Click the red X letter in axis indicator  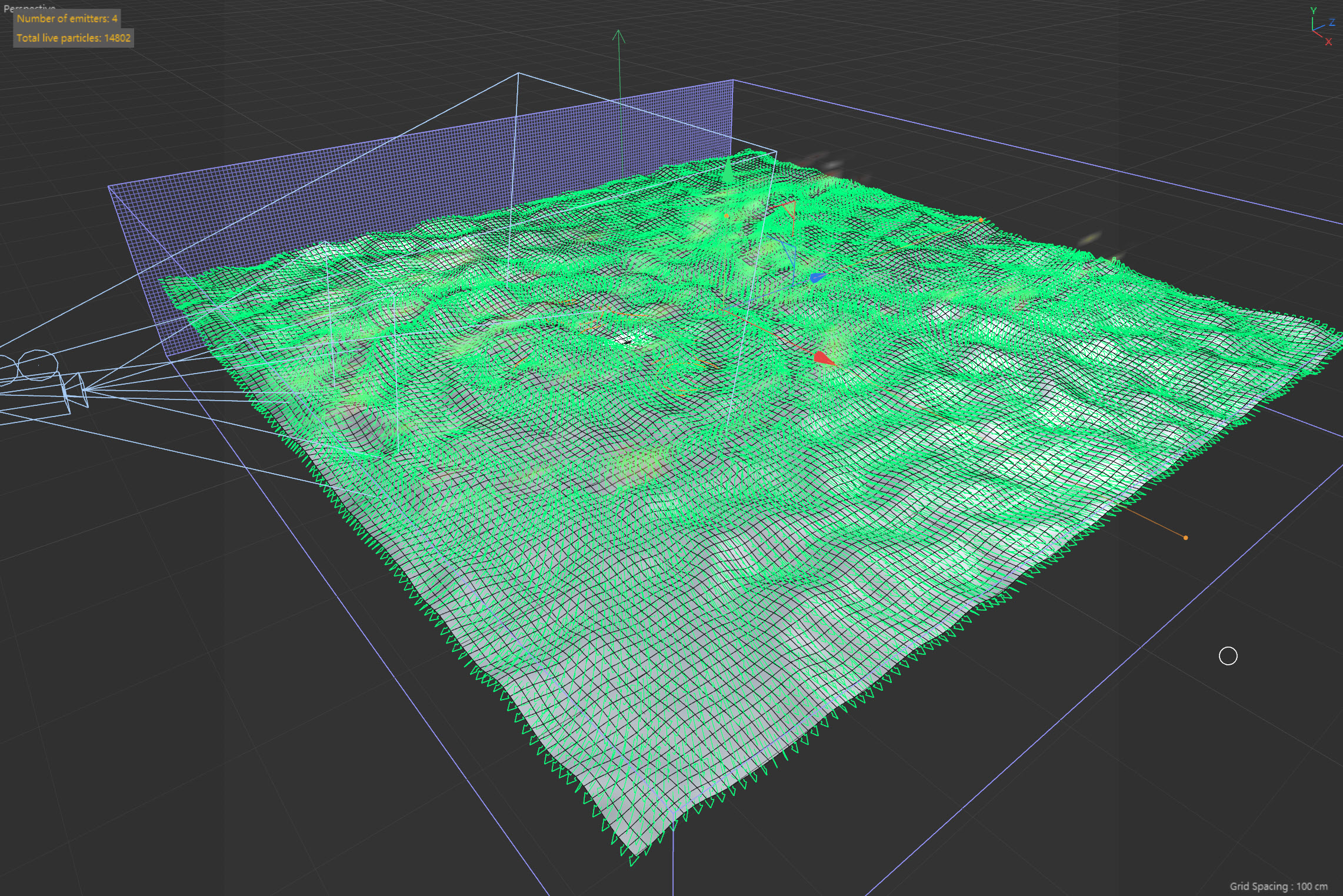tap(1328, 42)
